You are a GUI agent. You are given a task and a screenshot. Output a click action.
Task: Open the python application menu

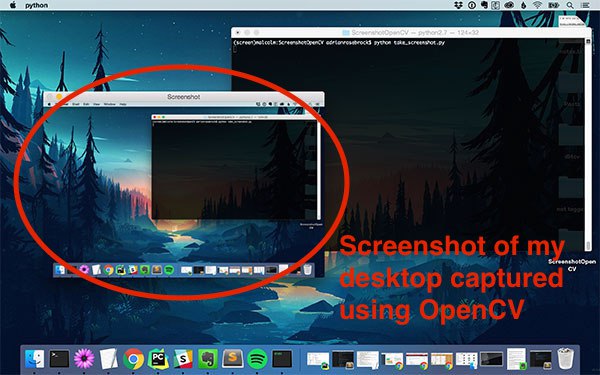click(x=36, y=5)
